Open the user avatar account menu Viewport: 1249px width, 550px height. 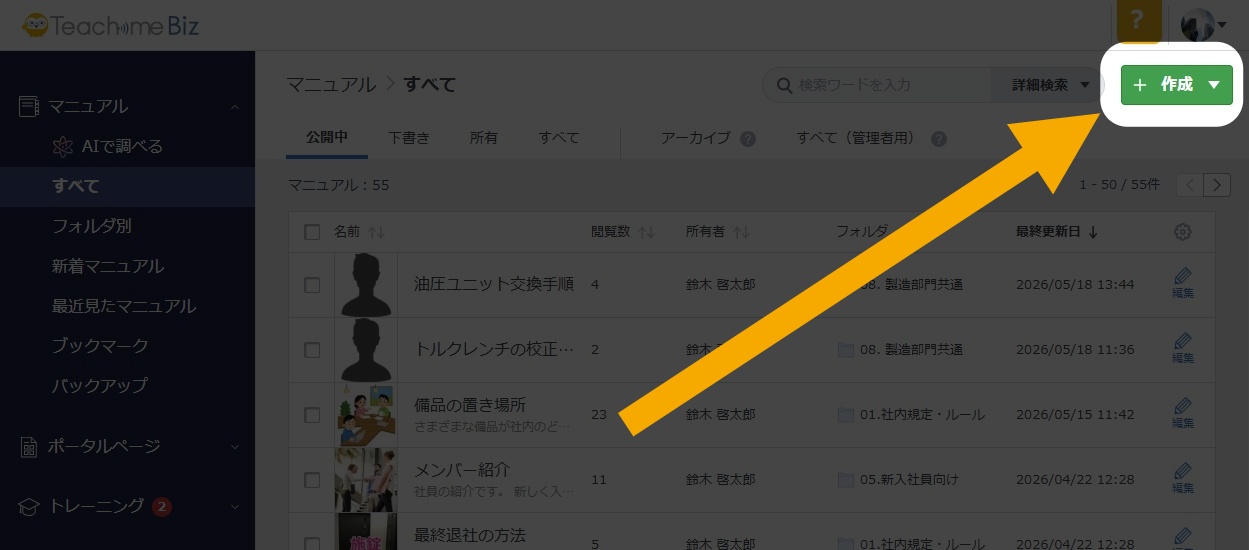coord(1203,24)
